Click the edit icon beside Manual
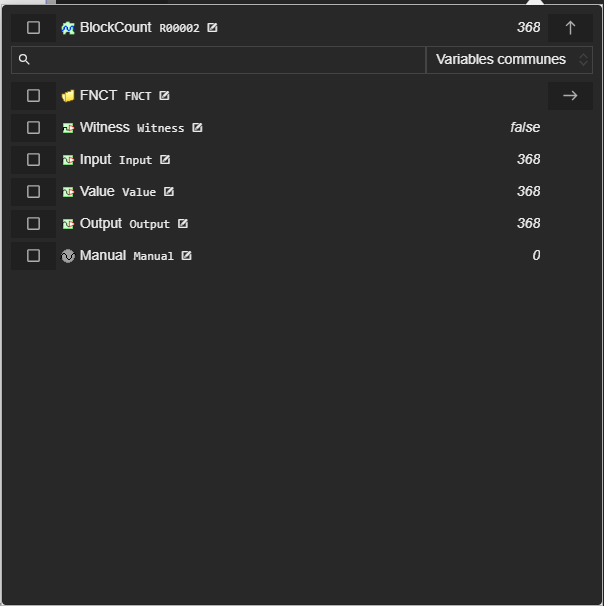Screen dimensions: 604x606 coord(186,256)
